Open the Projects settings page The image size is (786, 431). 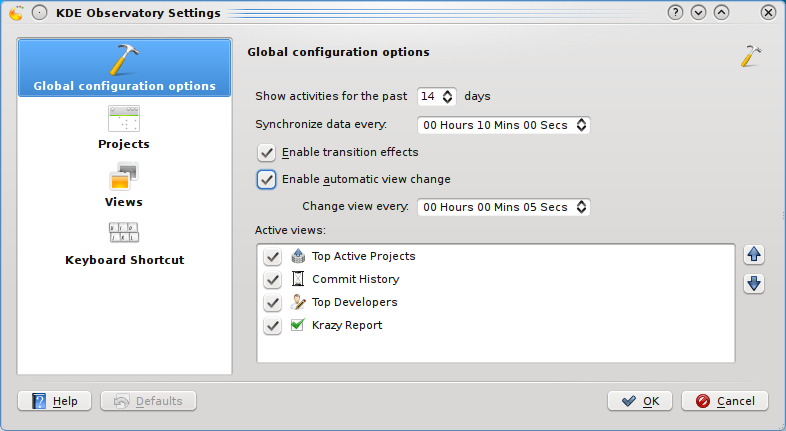pos(124,128)
